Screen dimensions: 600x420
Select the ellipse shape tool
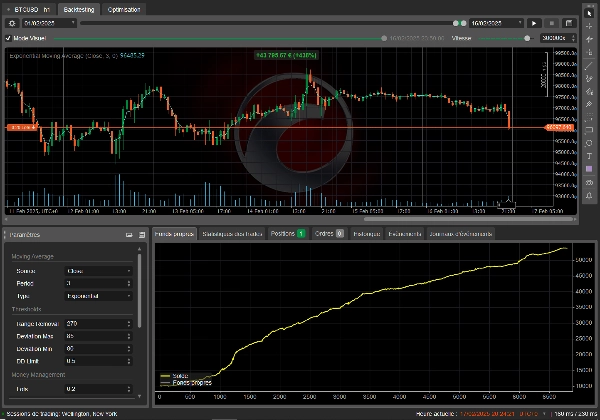(589, 143)
